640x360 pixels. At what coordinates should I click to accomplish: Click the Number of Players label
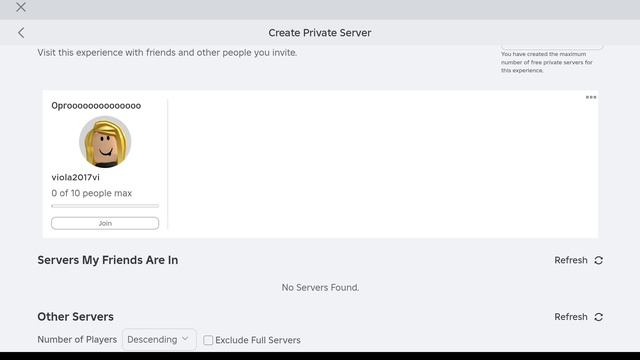click(x=77, y=340)
